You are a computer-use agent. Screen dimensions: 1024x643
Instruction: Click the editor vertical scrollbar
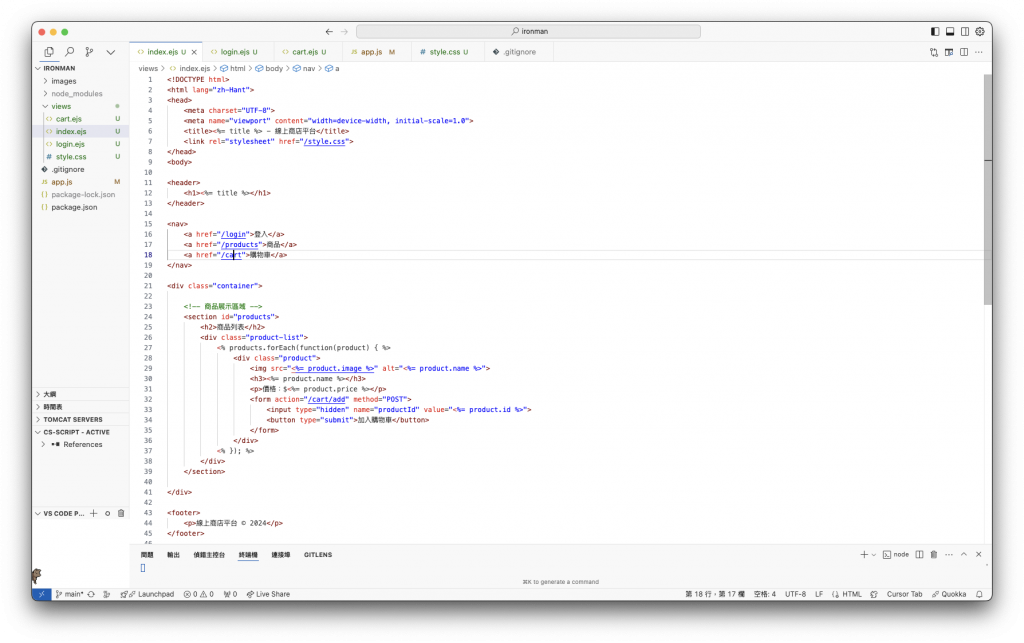987,189
